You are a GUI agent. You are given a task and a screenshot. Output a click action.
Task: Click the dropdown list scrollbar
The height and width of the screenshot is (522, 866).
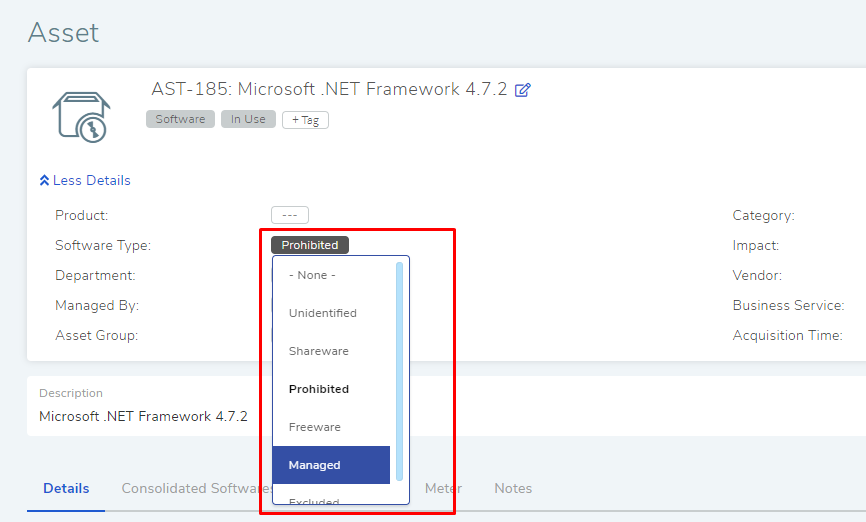coord(399,371)
